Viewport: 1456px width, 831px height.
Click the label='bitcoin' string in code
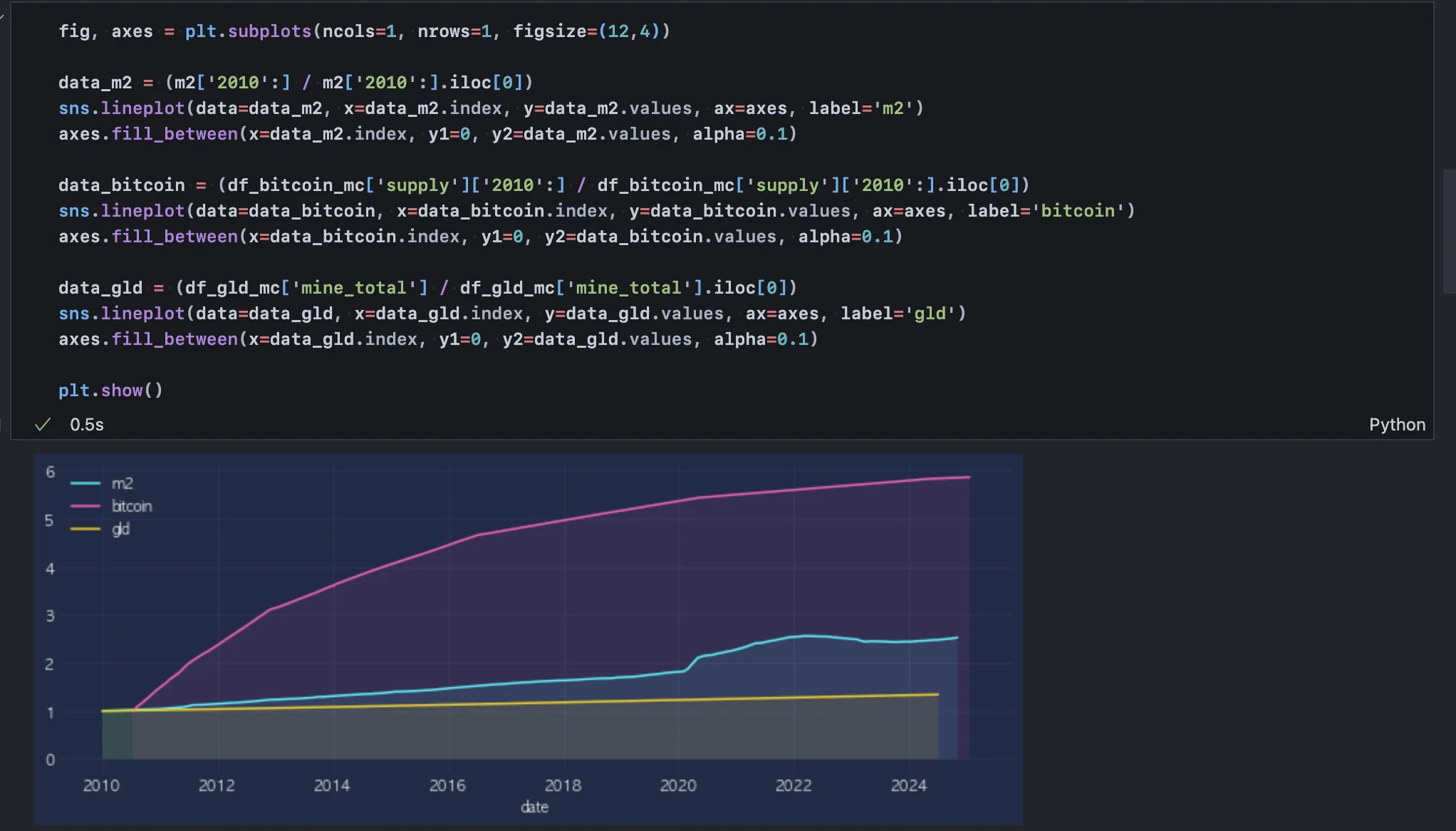pyautogui.click(x=1078, y=211)
